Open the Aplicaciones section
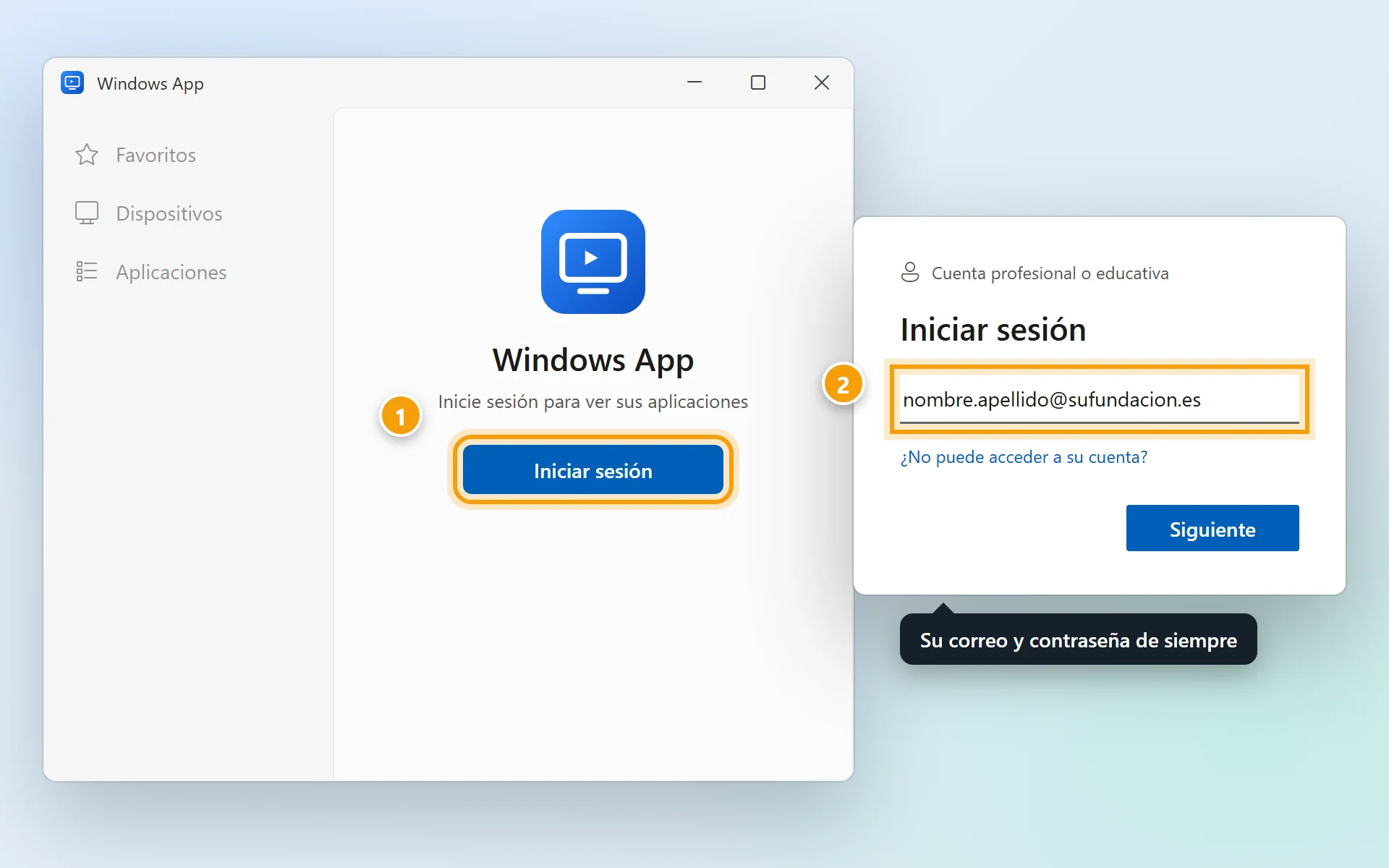 171,272
